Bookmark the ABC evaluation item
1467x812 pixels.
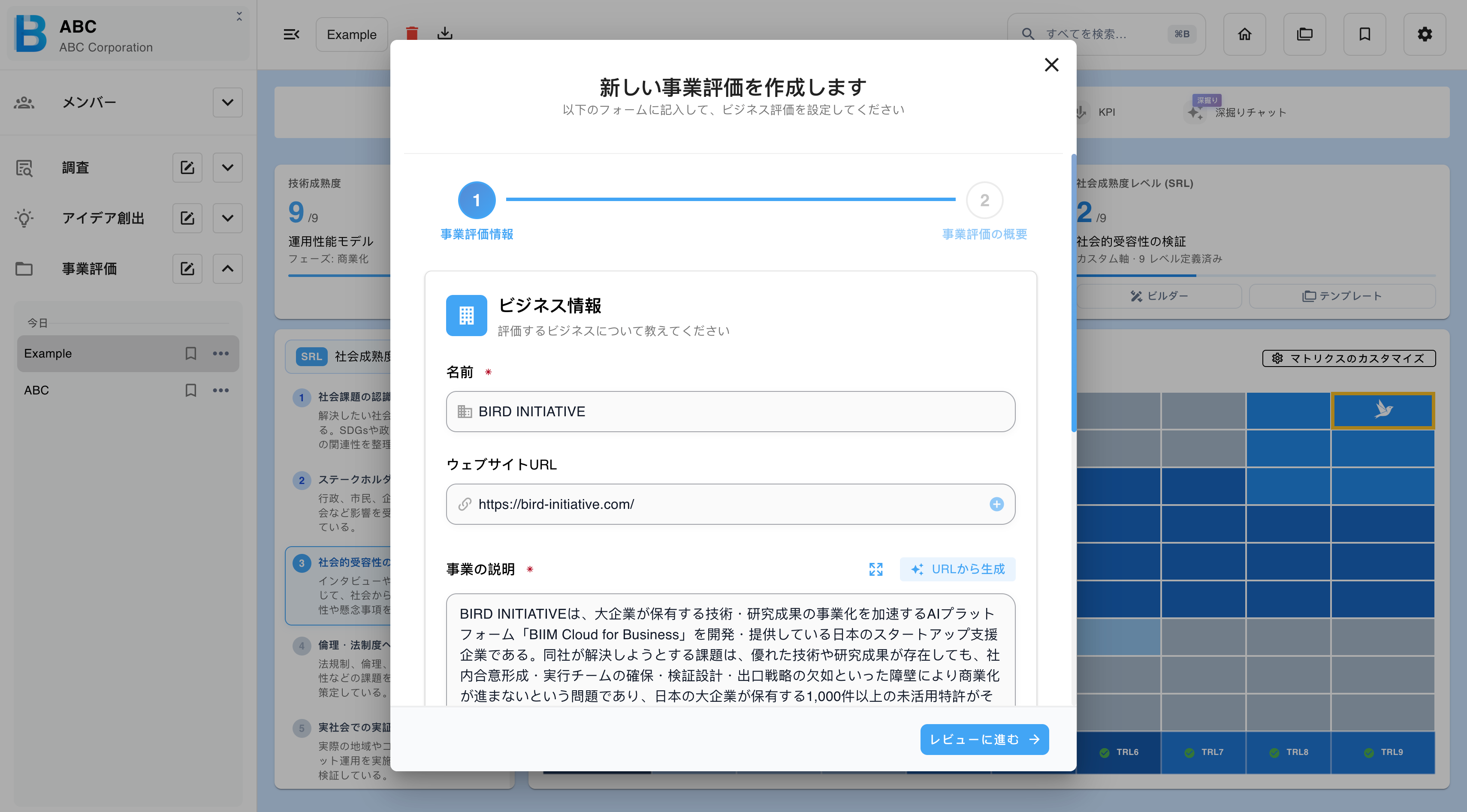(191, 391)
